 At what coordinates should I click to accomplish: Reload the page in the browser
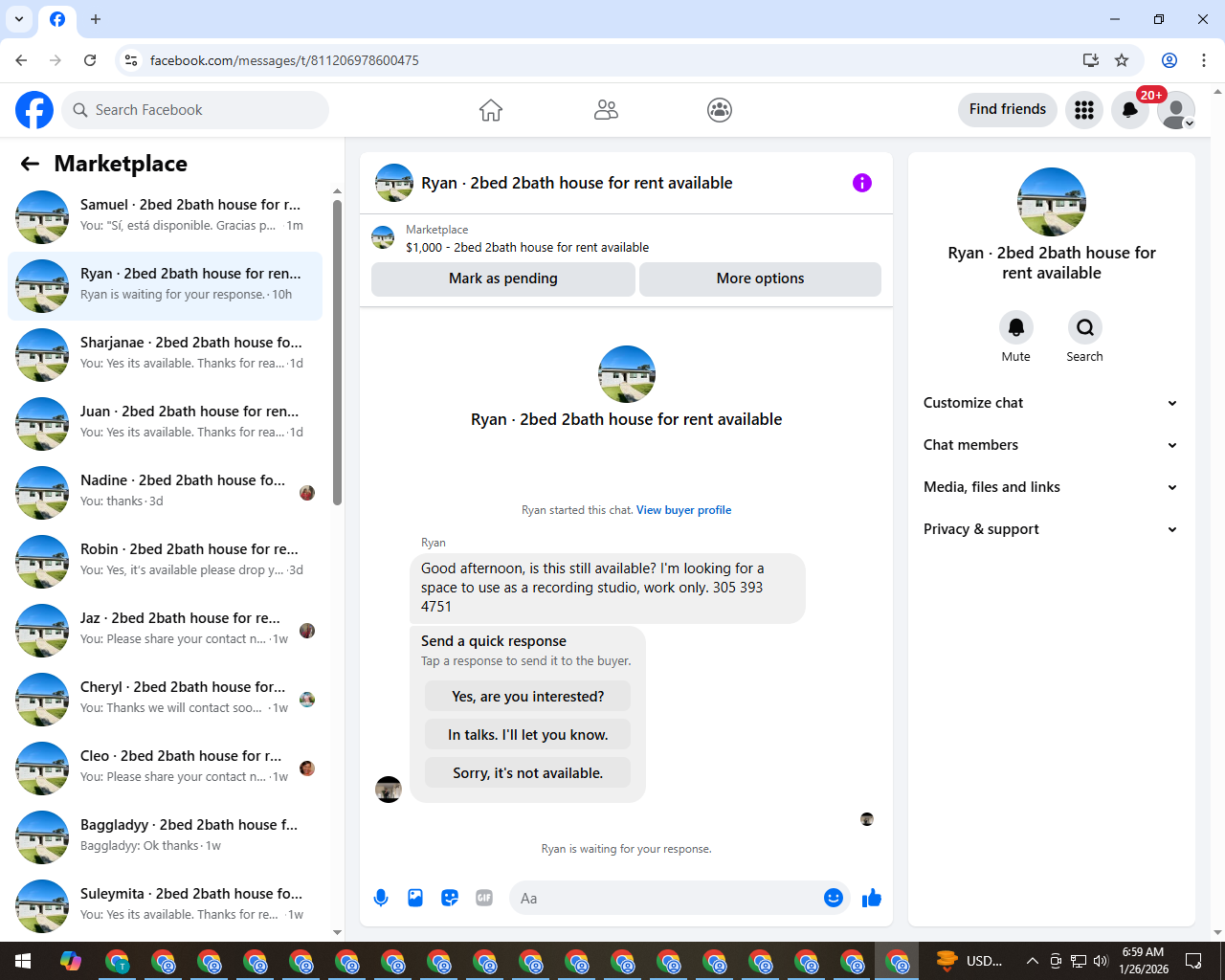click(90, 60)
